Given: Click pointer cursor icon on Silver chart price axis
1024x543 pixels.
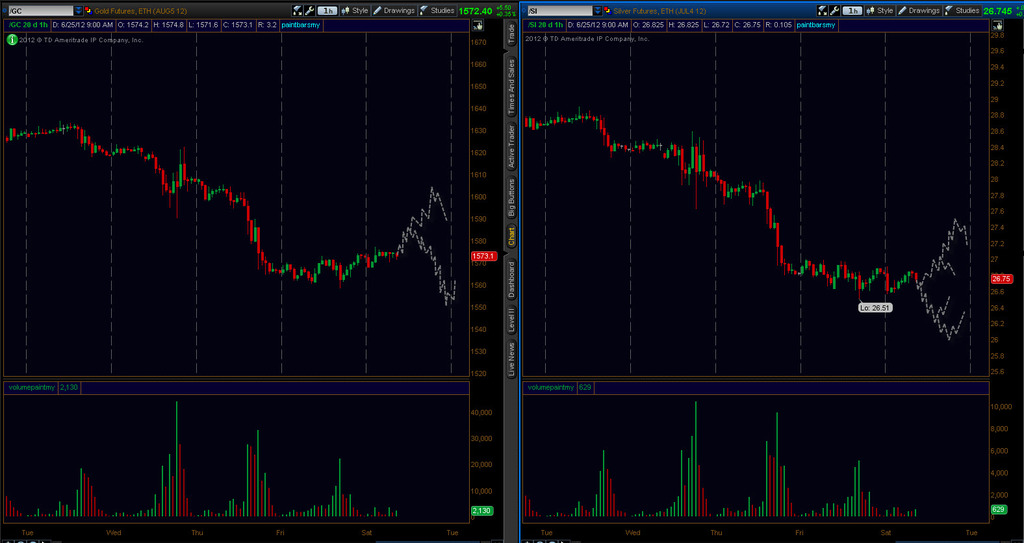Looking at the screenshot, I should [x=997, y=26].
